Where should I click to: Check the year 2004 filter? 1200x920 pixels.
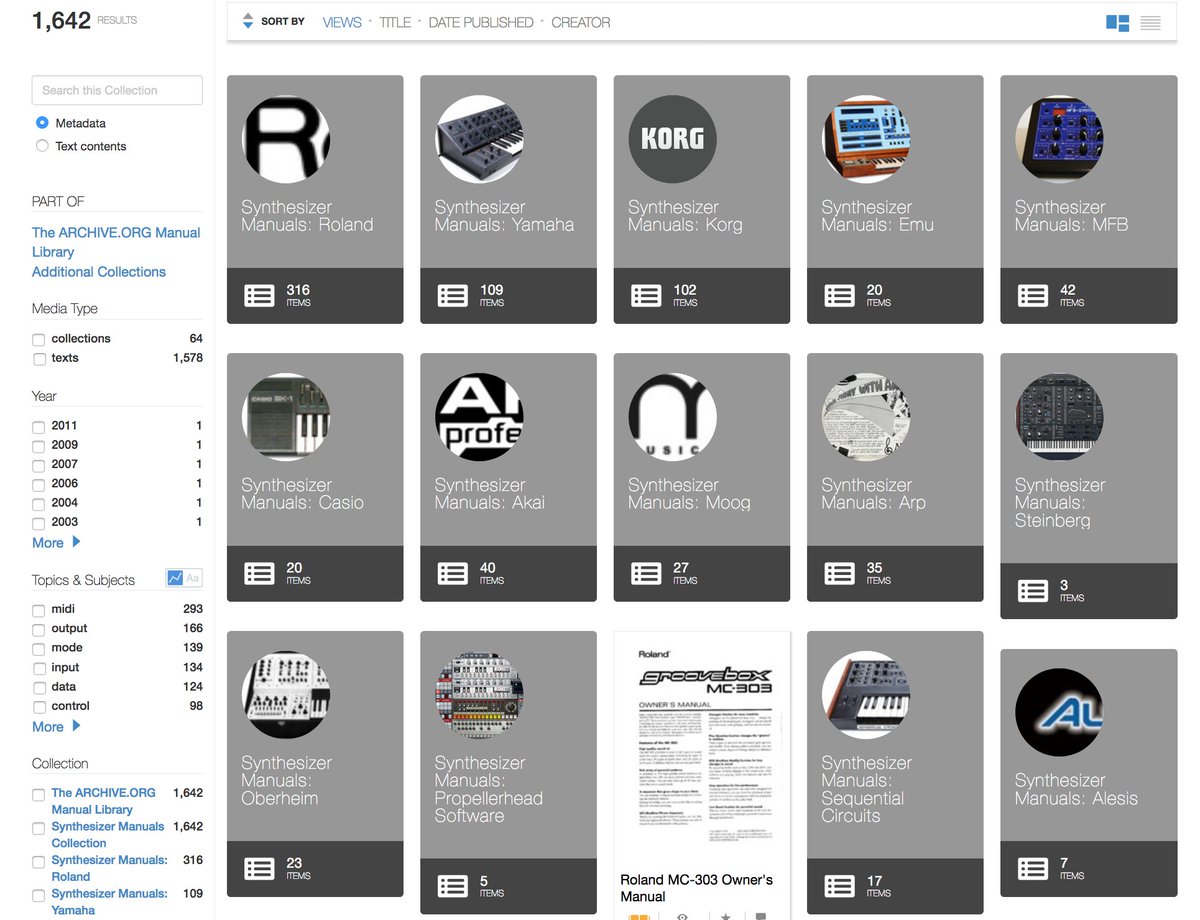tap(38, 504)
